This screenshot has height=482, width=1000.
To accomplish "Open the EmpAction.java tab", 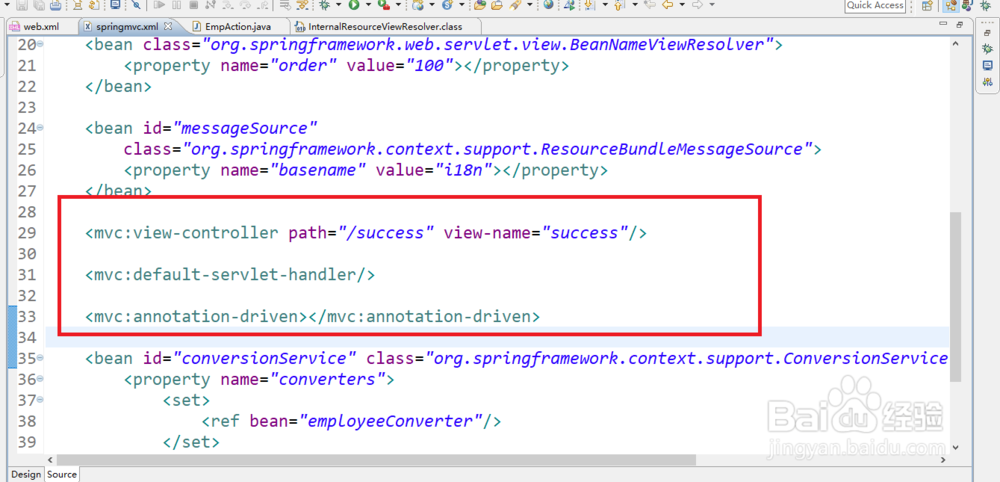I will click(238, 27).
